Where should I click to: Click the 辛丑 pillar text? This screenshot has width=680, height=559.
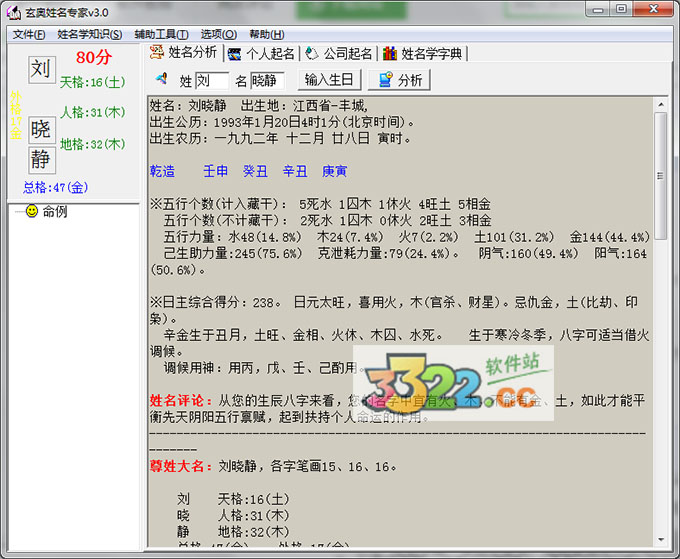(x=295, y=171)
